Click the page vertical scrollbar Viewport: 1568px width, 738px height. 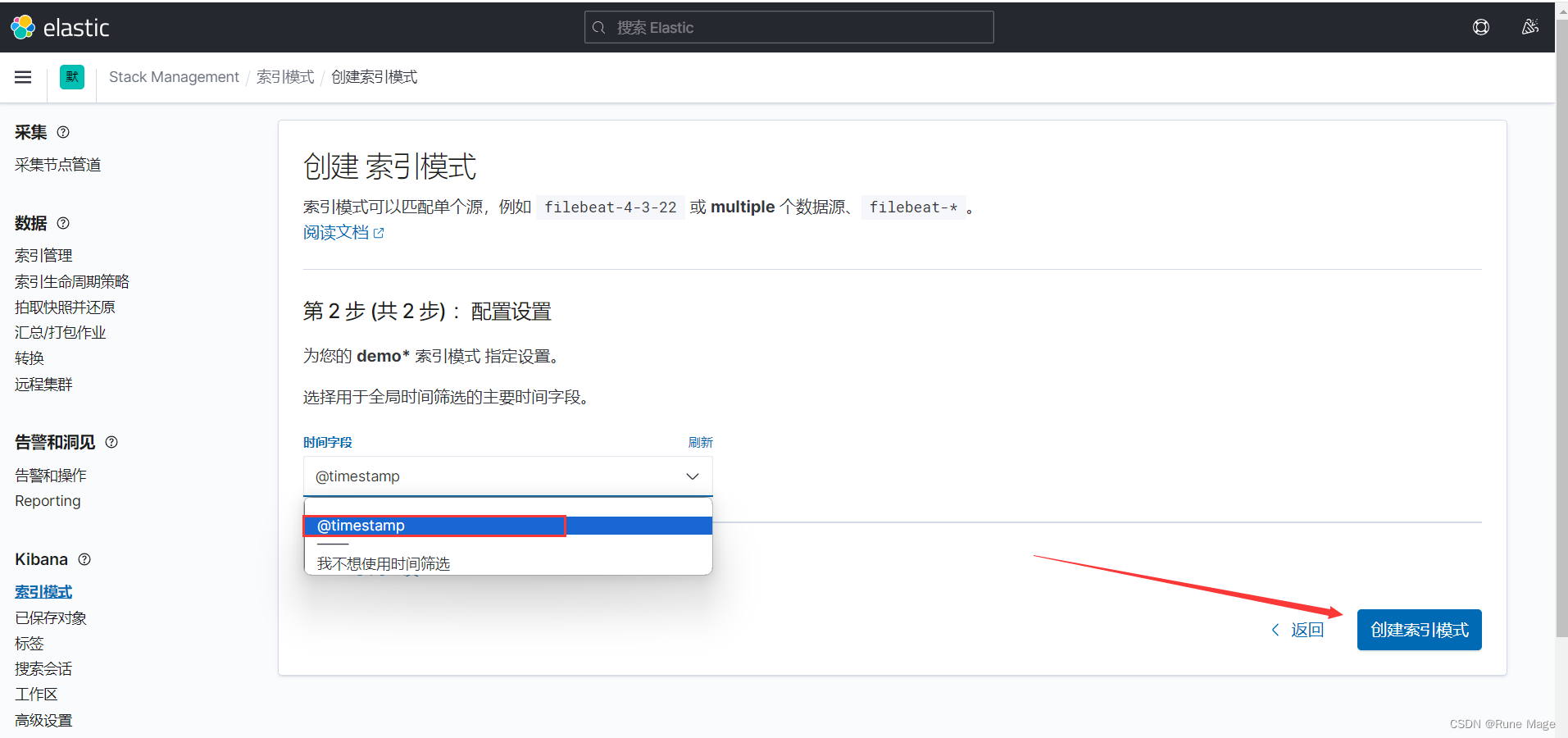(1561, 328)
